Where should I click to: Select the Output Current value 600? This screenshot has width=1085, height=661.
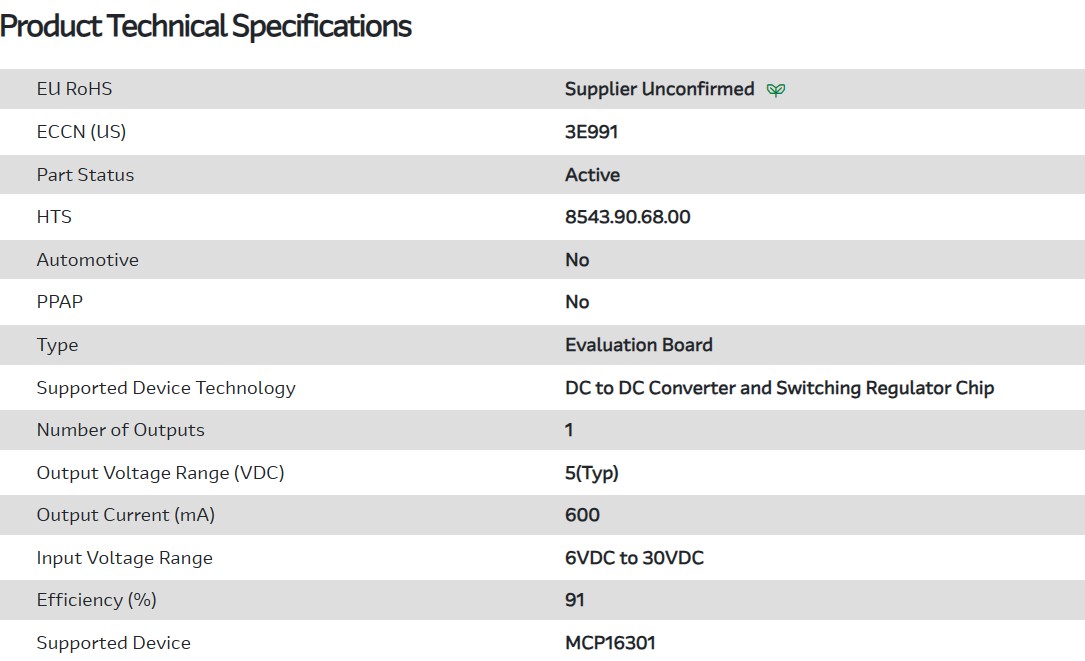pos(582,515)
